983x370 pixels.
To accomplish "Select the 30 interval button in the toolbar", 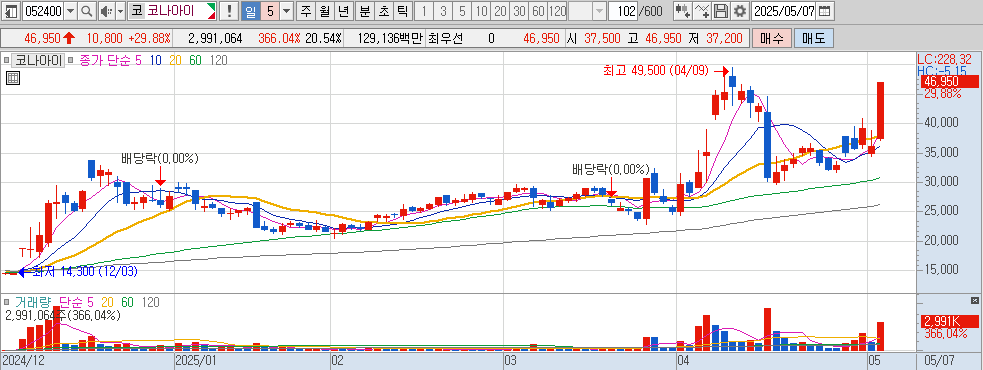I will 519,11.
